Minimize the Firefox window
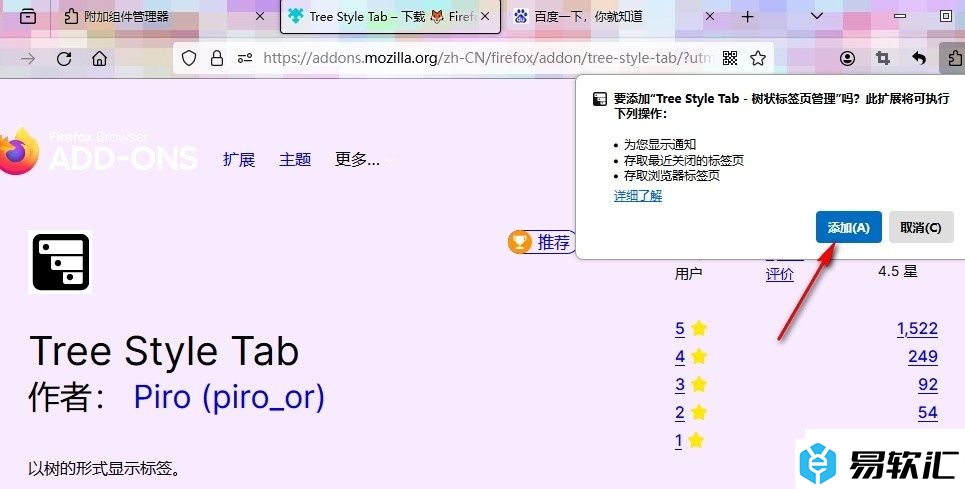The height and width of the screenshot is (489, 965). (x=900, y=17)
